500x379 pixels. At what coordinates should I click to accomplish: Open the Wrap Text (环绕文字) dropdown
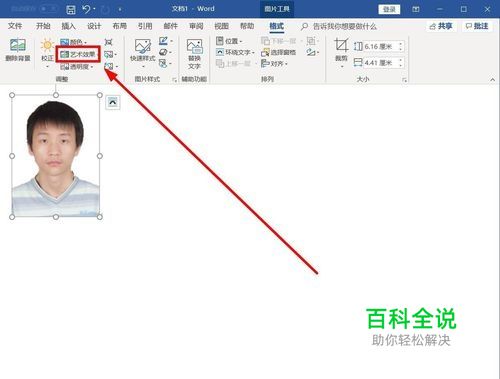[235, 52]
